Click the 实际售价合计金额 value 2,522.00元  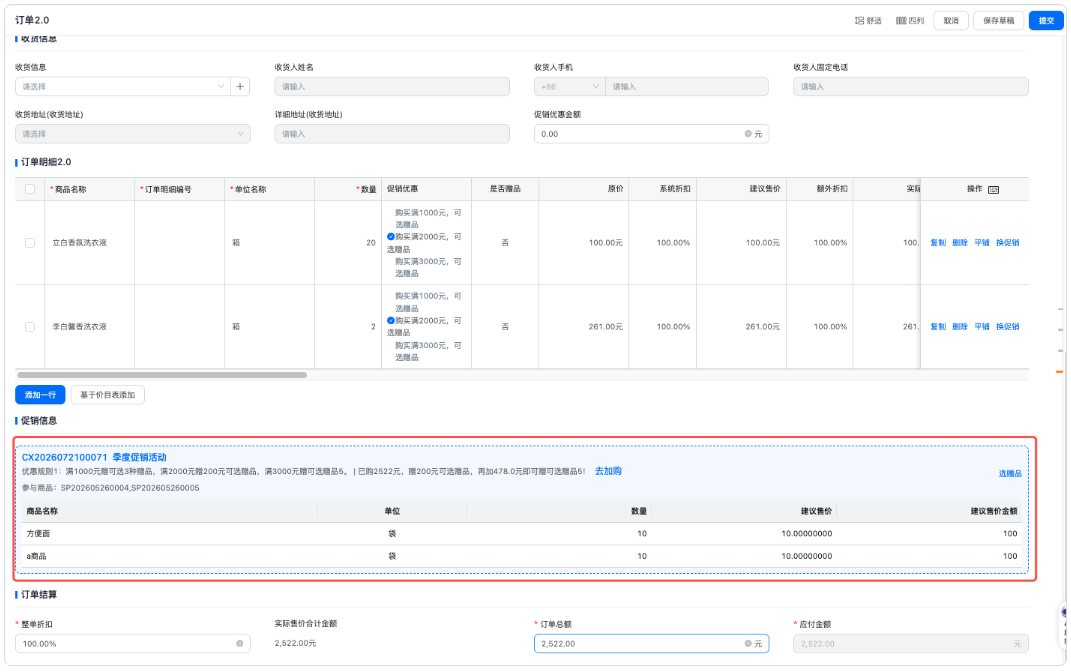tap(295, 643)
